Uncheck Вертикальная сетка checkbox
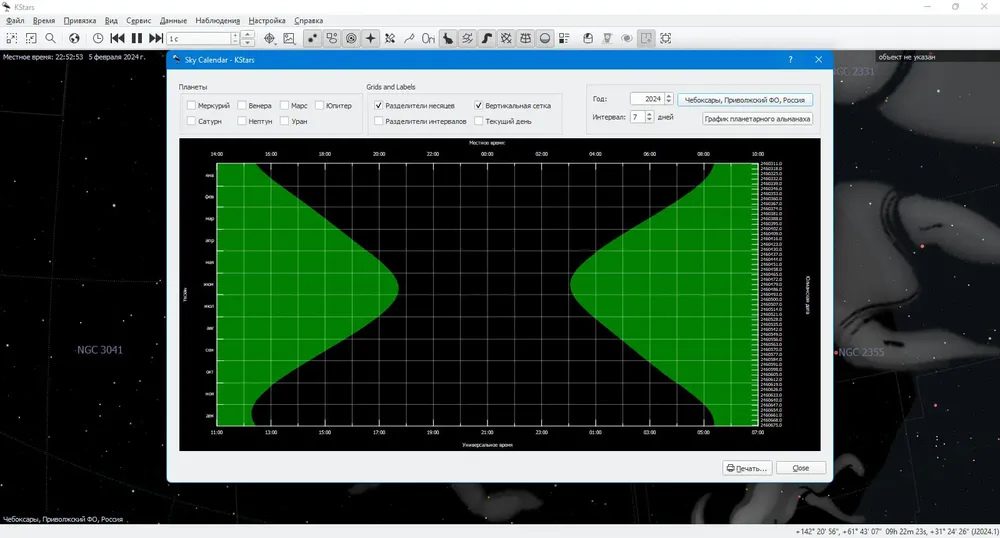The height and width of the screenshot is (538, 1000). 478,105
